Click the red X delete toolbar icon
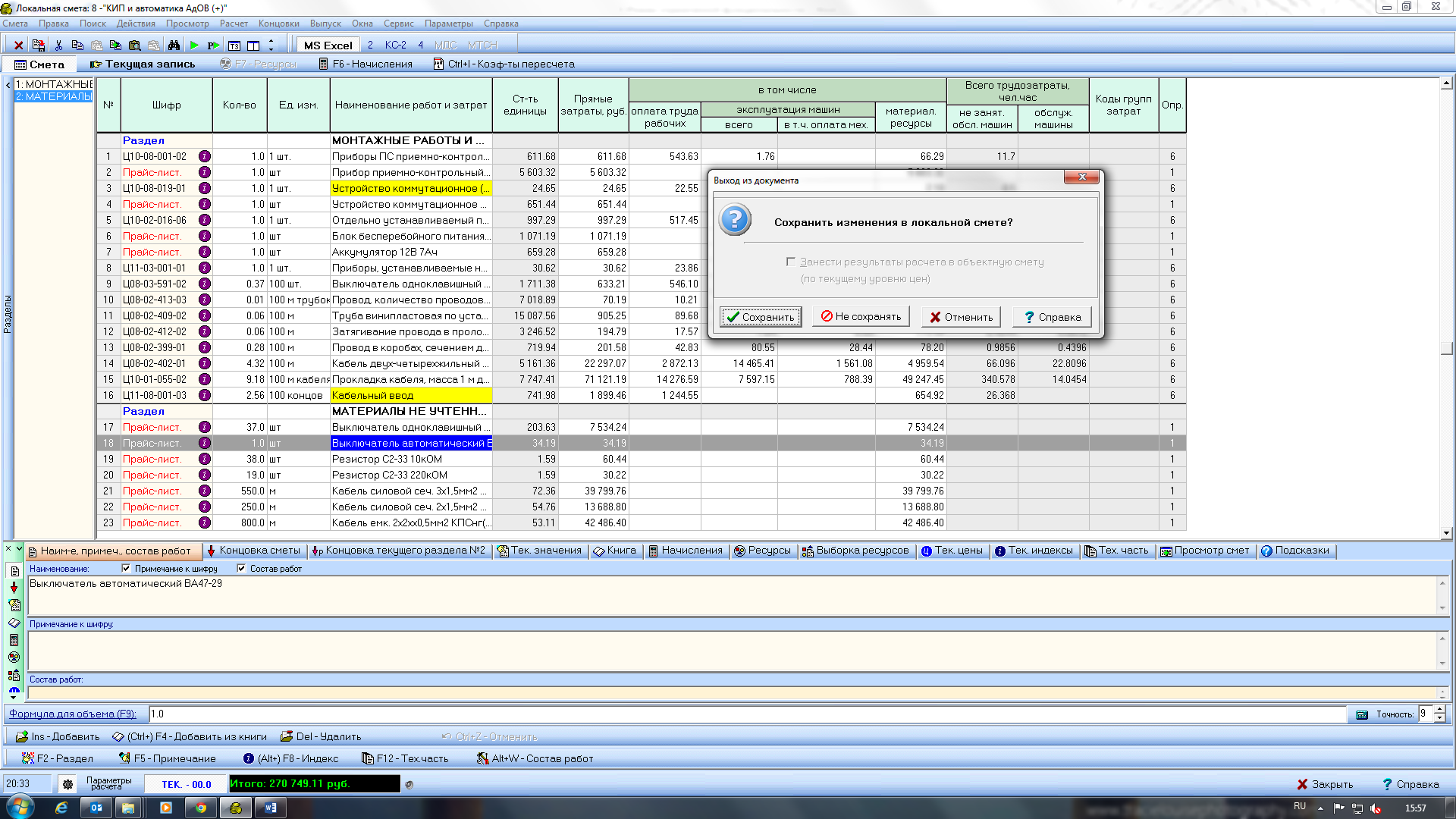 19,45
